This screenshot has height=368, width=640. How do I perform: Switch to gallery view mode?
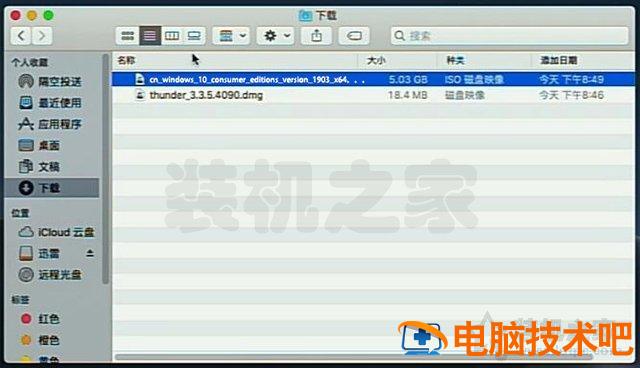[194, 36]
